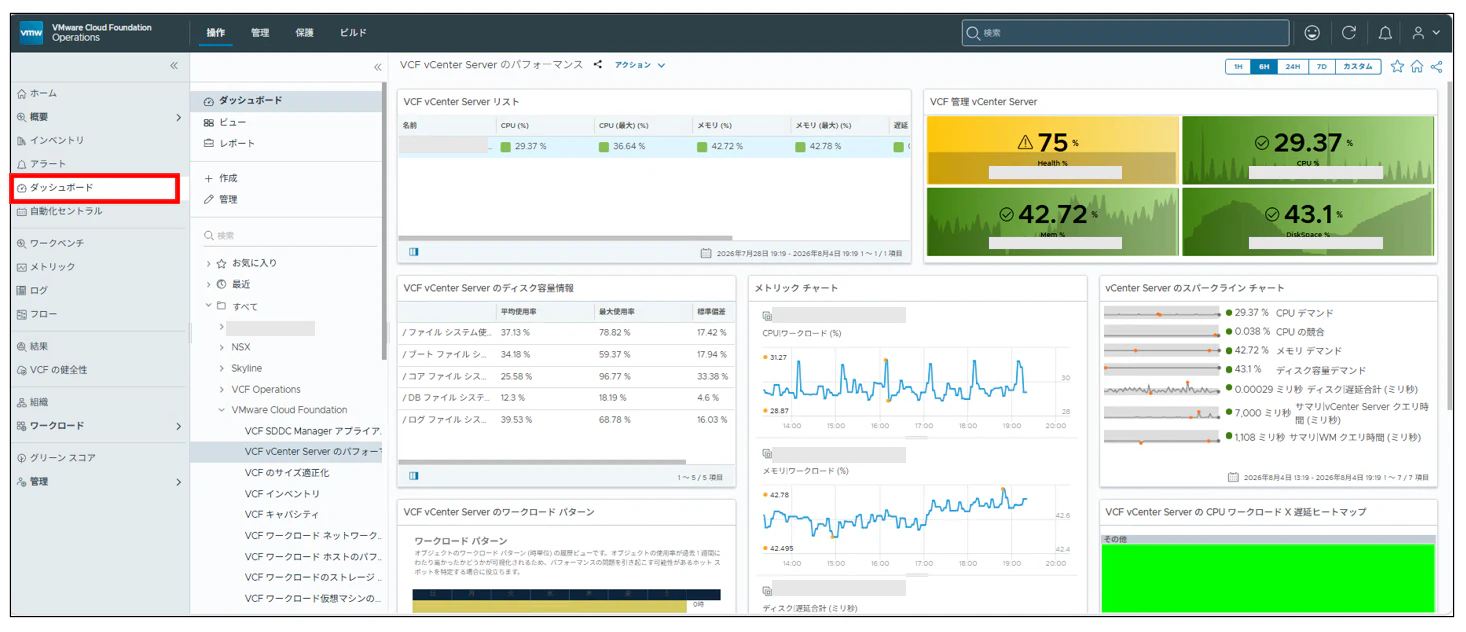
Task: Expand the 最近 folder
Action: [x=209, y=284]
